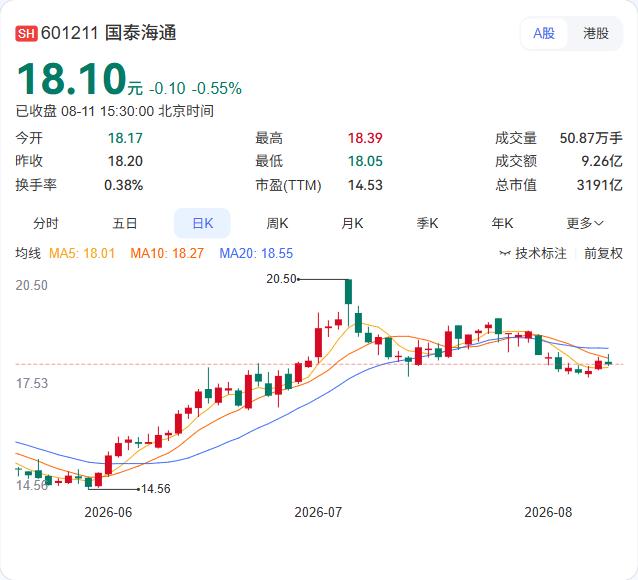The width and height of the screenshot is (638, 580).
Task: Switch to the 港股 market toggle
Action: [596, 33]
